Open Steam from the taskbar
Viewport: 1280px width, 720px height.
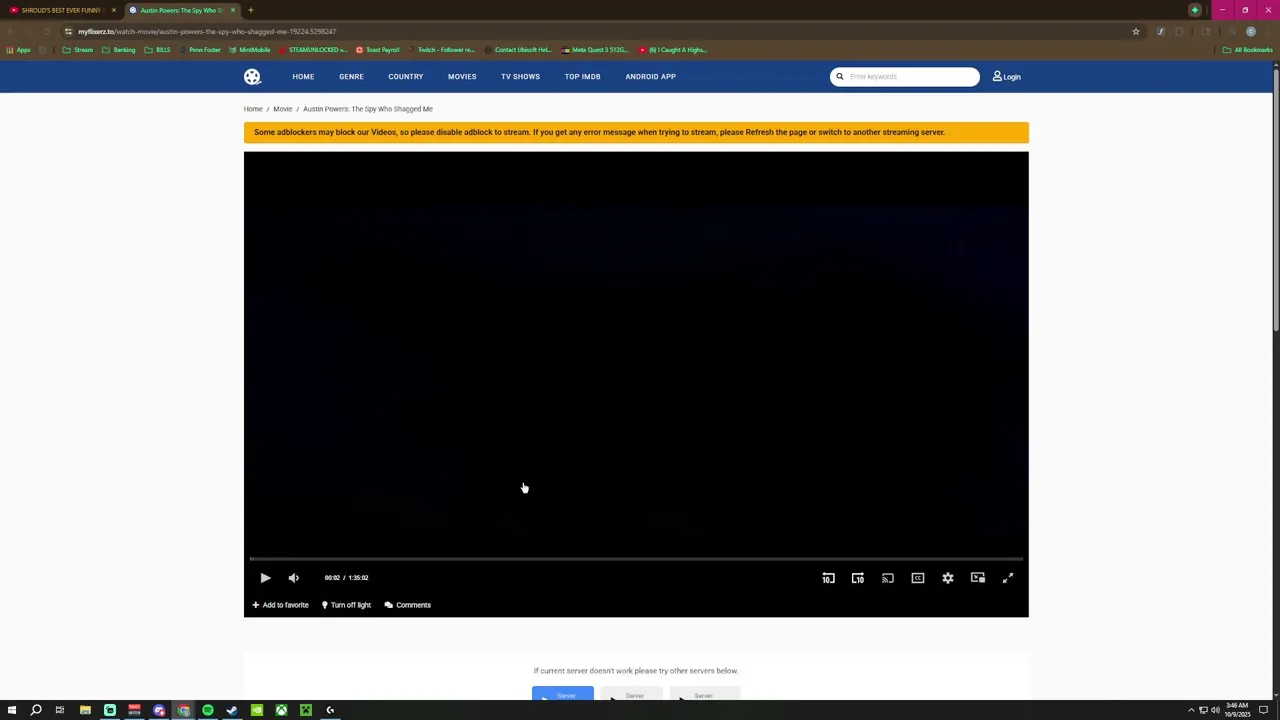(x=232, y=710)
